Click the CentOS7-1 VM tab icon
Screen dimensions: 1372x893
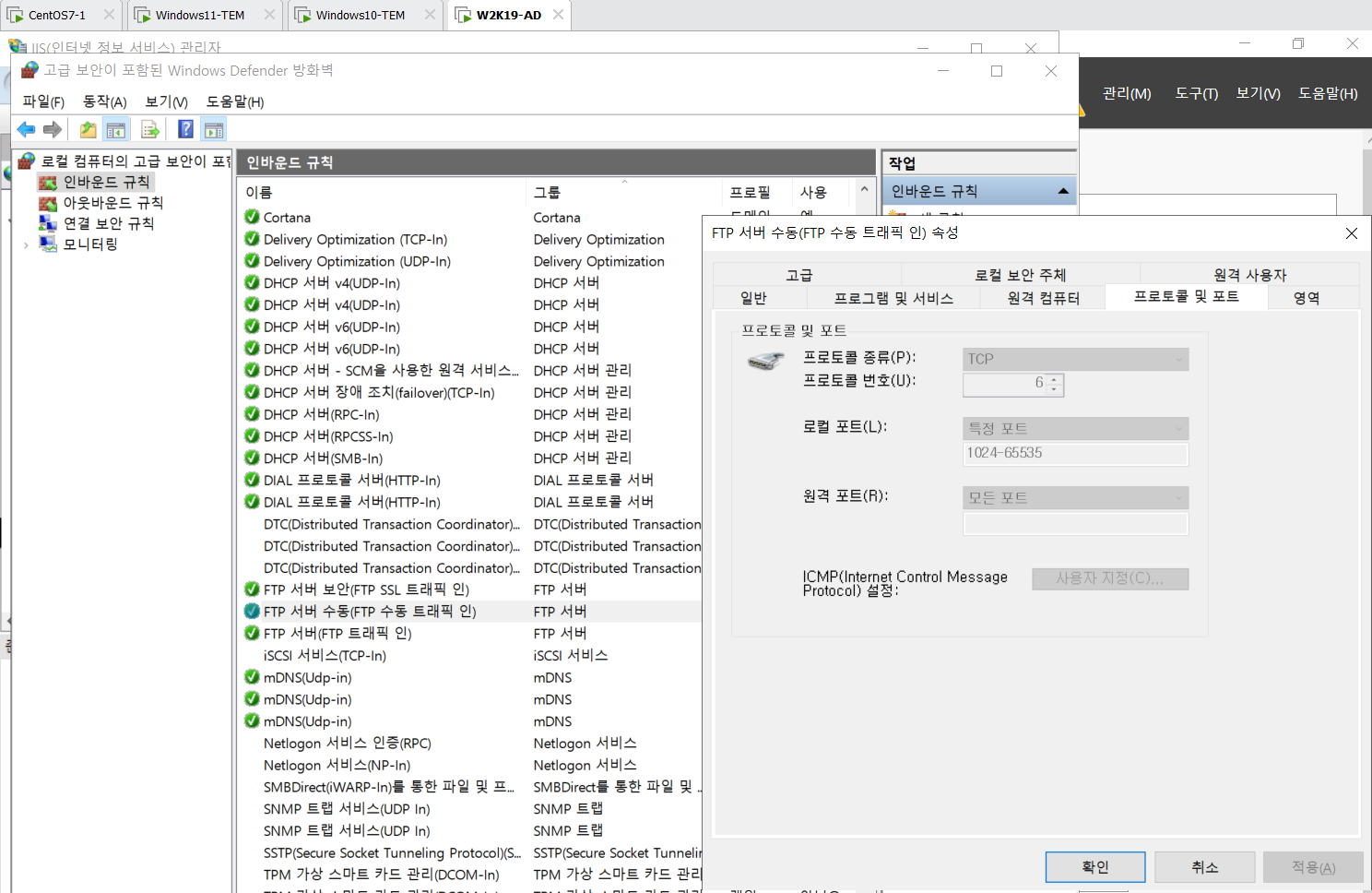(x=16, y=15)
